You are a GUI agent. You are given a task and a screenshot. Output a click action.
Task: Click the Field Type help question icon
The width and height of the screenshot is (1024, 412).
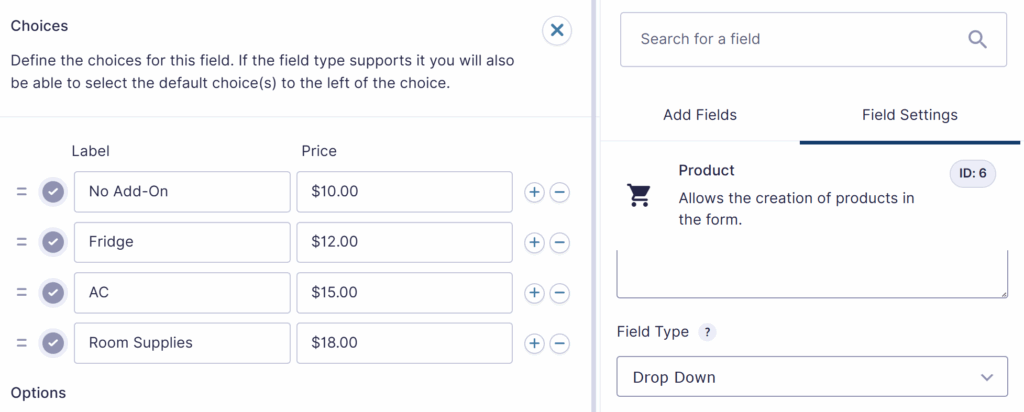point(707,332)
